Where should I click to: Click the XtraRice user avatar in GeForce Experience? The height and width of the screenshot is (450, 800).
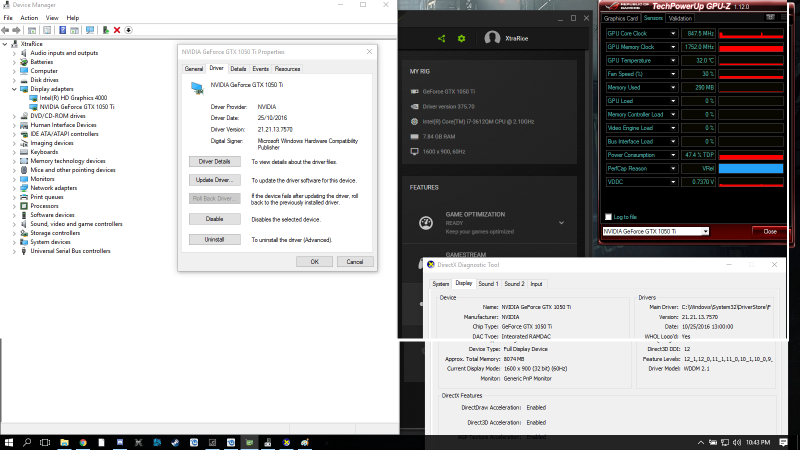(x=492, y=38)
